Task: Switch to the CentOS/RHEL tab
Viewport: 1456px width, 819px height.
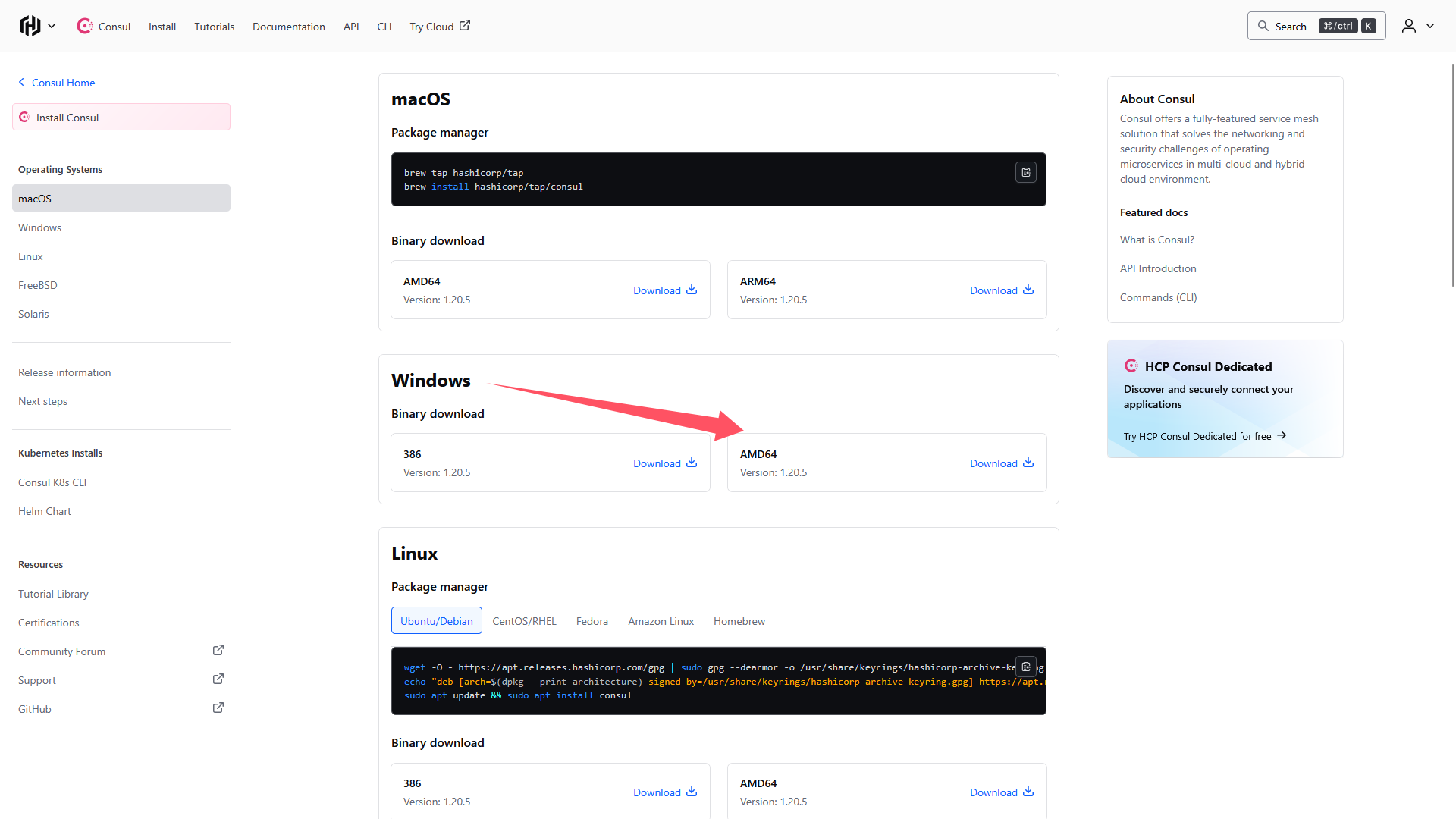Action: point(524,621)
